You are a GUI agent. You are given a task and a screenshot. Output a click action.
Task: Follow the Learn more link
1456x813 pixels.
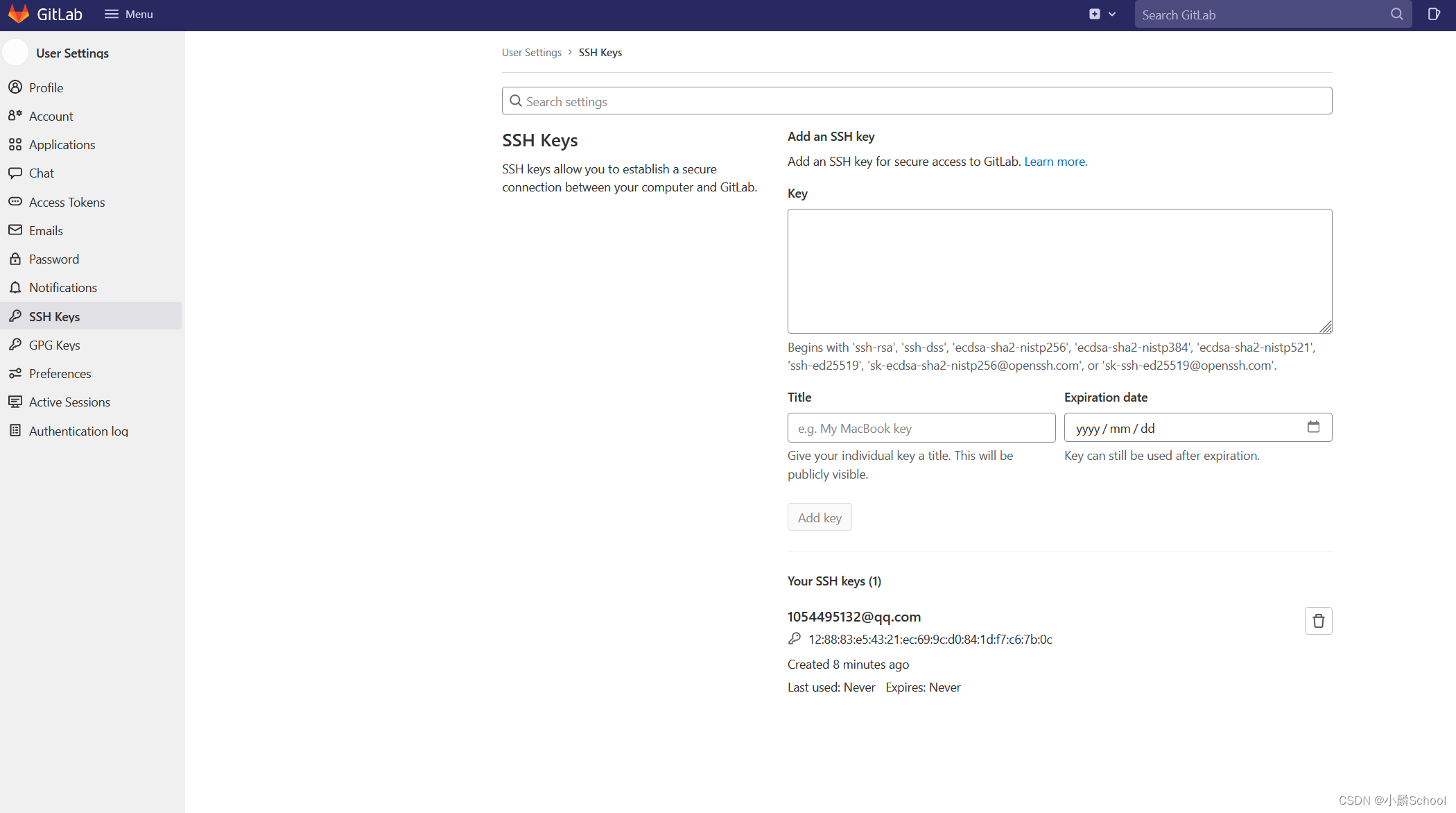coord(1055,162)
